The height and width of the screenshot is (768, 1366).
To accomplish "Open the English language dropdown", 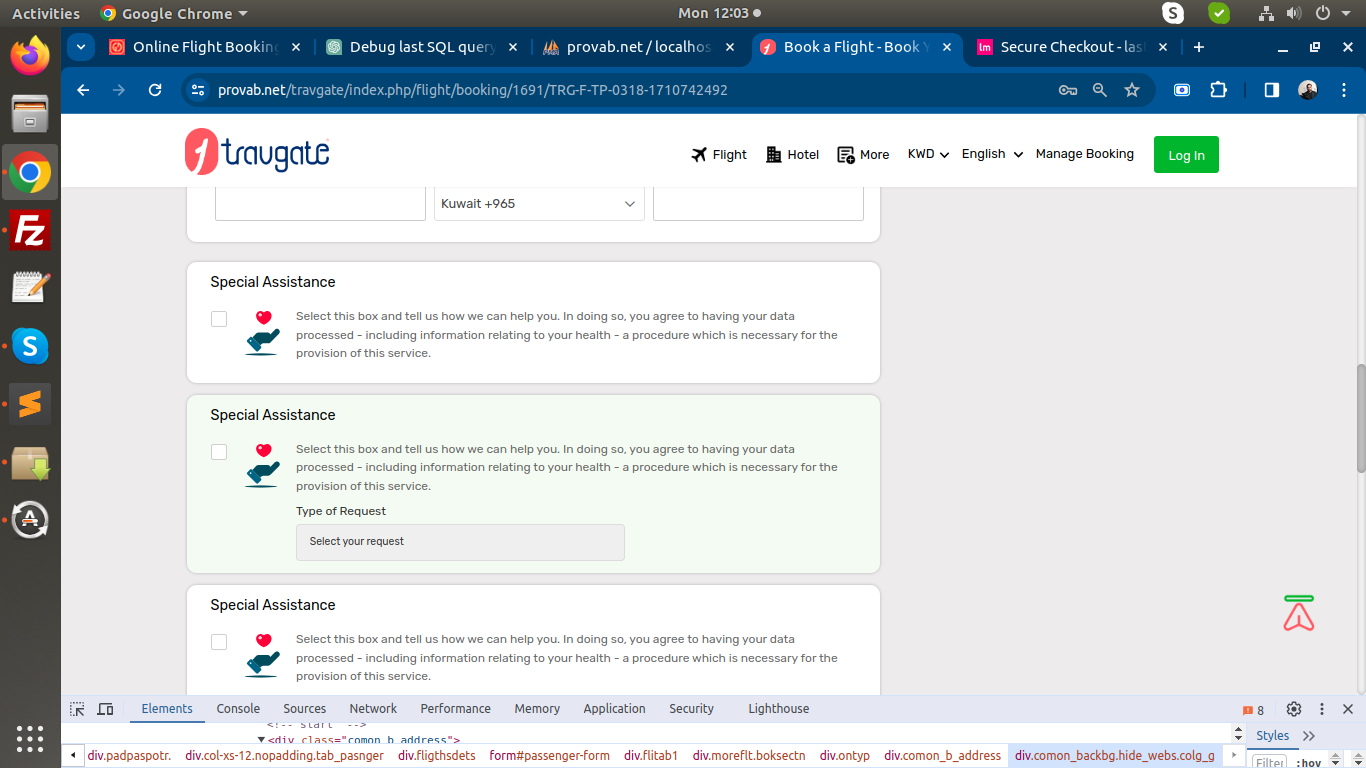I will pyautogui.click(x=992, y=154).
